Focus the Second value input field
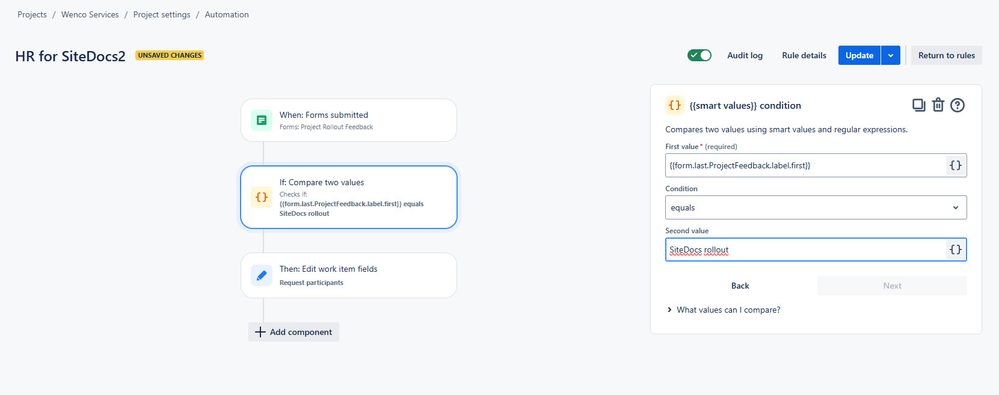 click(805, 250)
